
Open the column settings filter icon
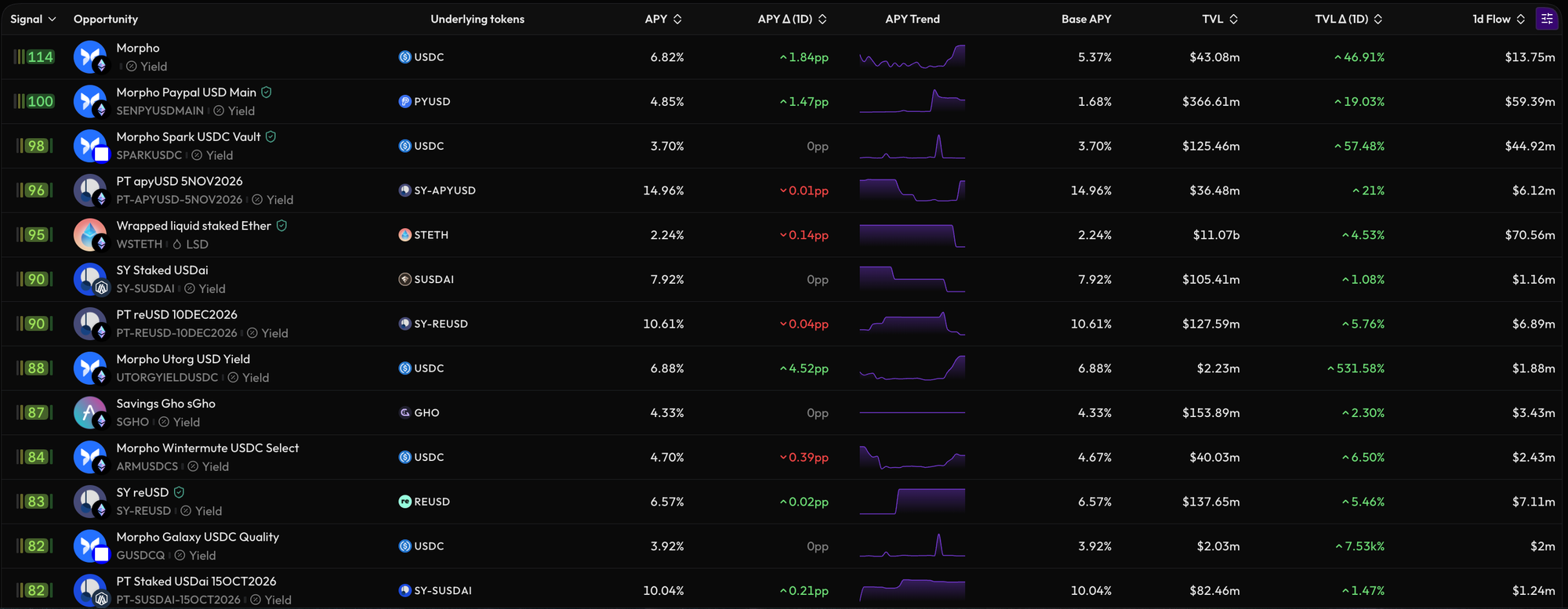point(1547,19)
